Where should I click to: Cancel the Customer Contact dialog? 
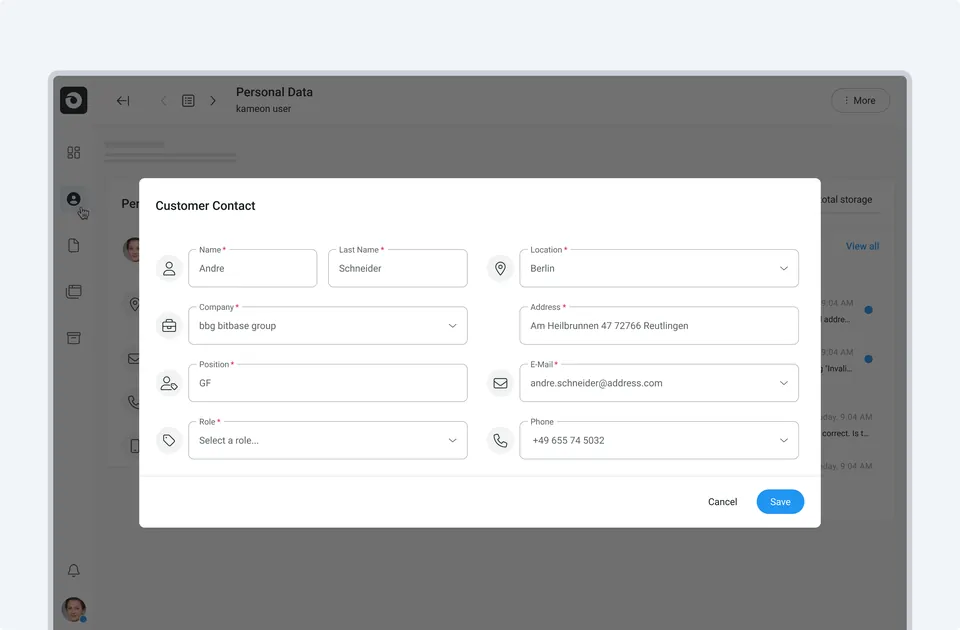722,501
